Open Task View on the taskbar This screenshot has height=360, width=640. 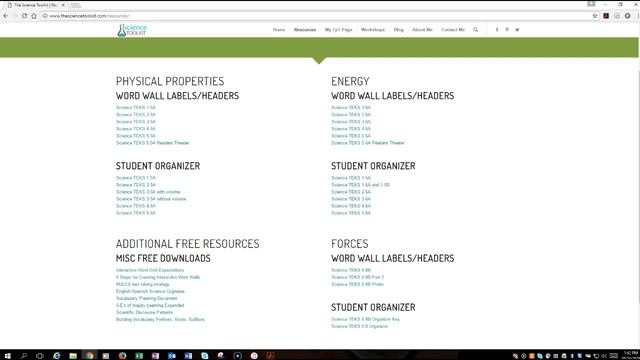pos(40,356)
